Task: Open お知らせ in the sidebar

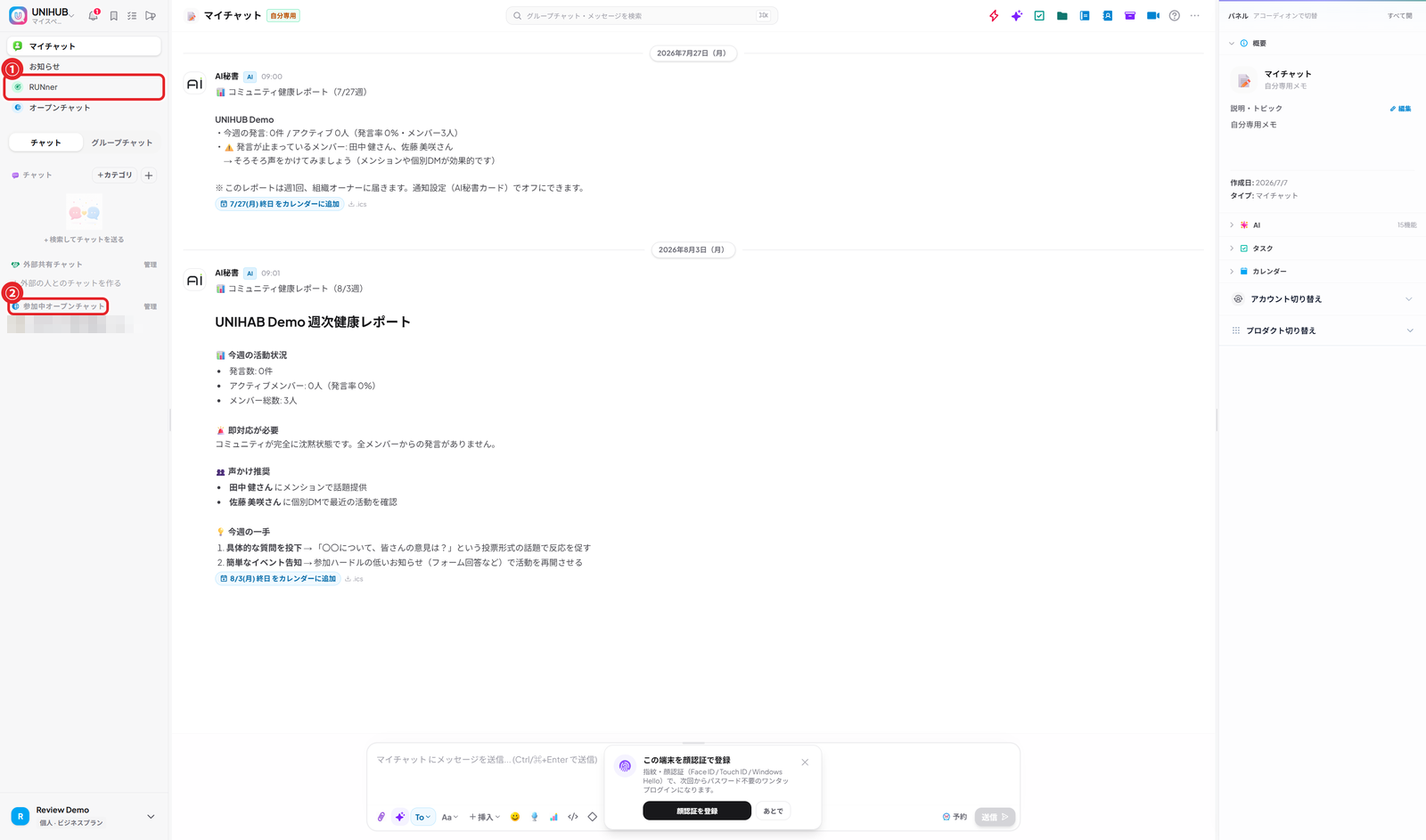Action: click(85, 67)
